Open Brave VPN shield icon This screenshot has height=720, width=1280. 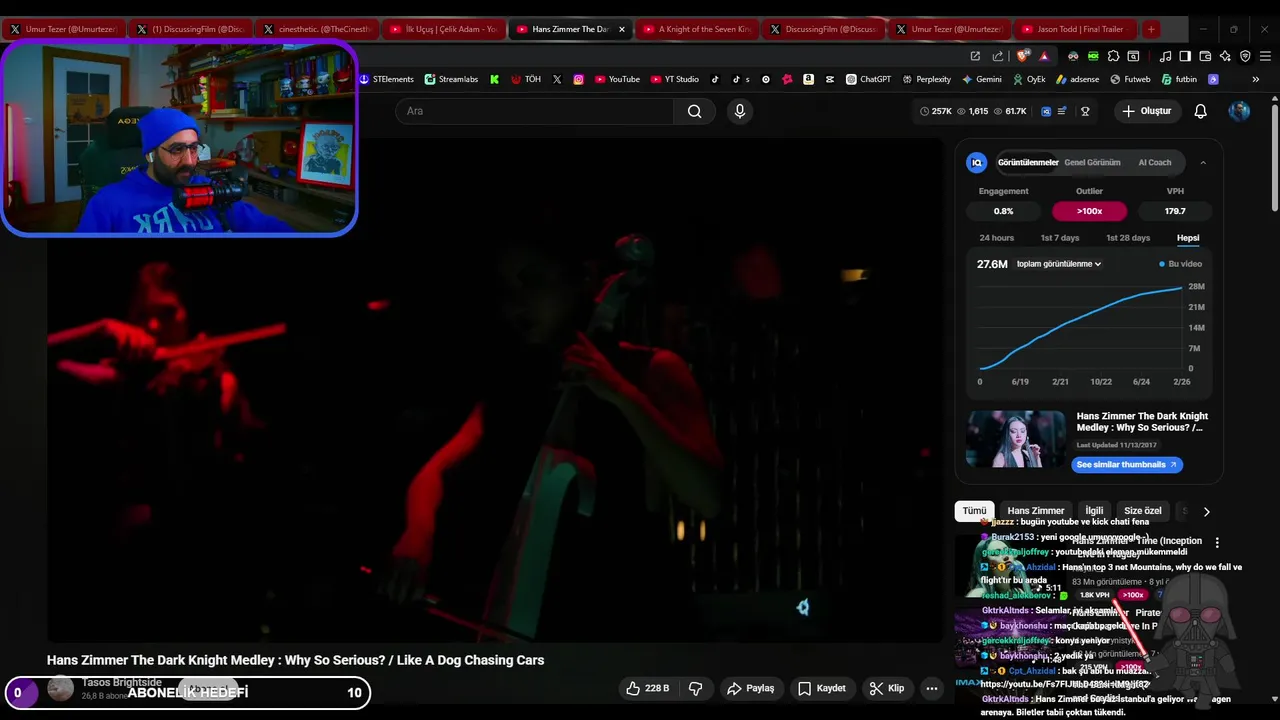pyautogui.click(x=1245, y=56)
